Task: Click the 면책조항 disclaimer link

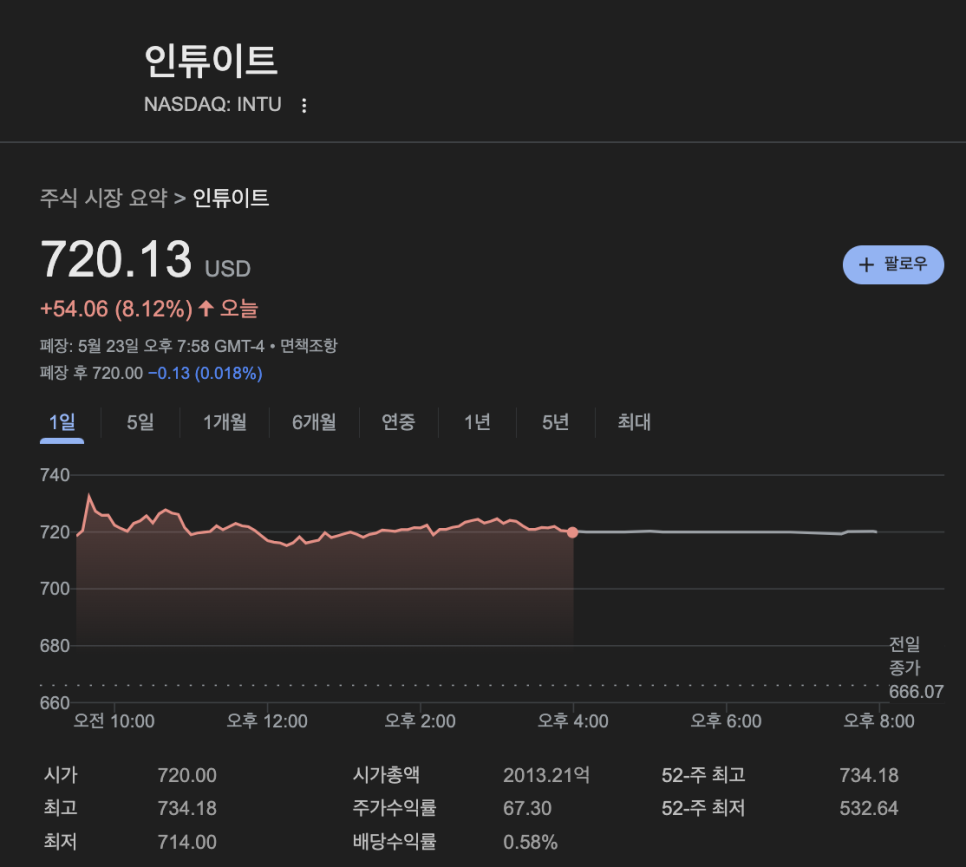Action: pyautogui.click(x=309, y=346)
